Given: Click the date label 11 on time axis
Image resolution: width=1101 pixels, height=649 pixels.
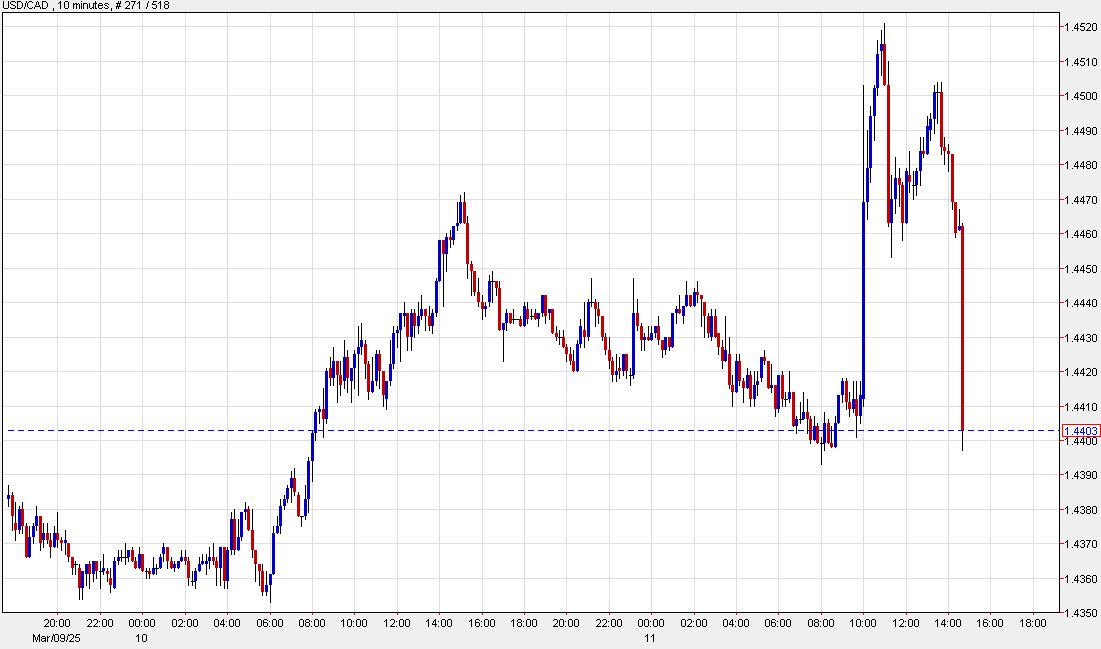Looking at the screenshot, I should 650,637.
